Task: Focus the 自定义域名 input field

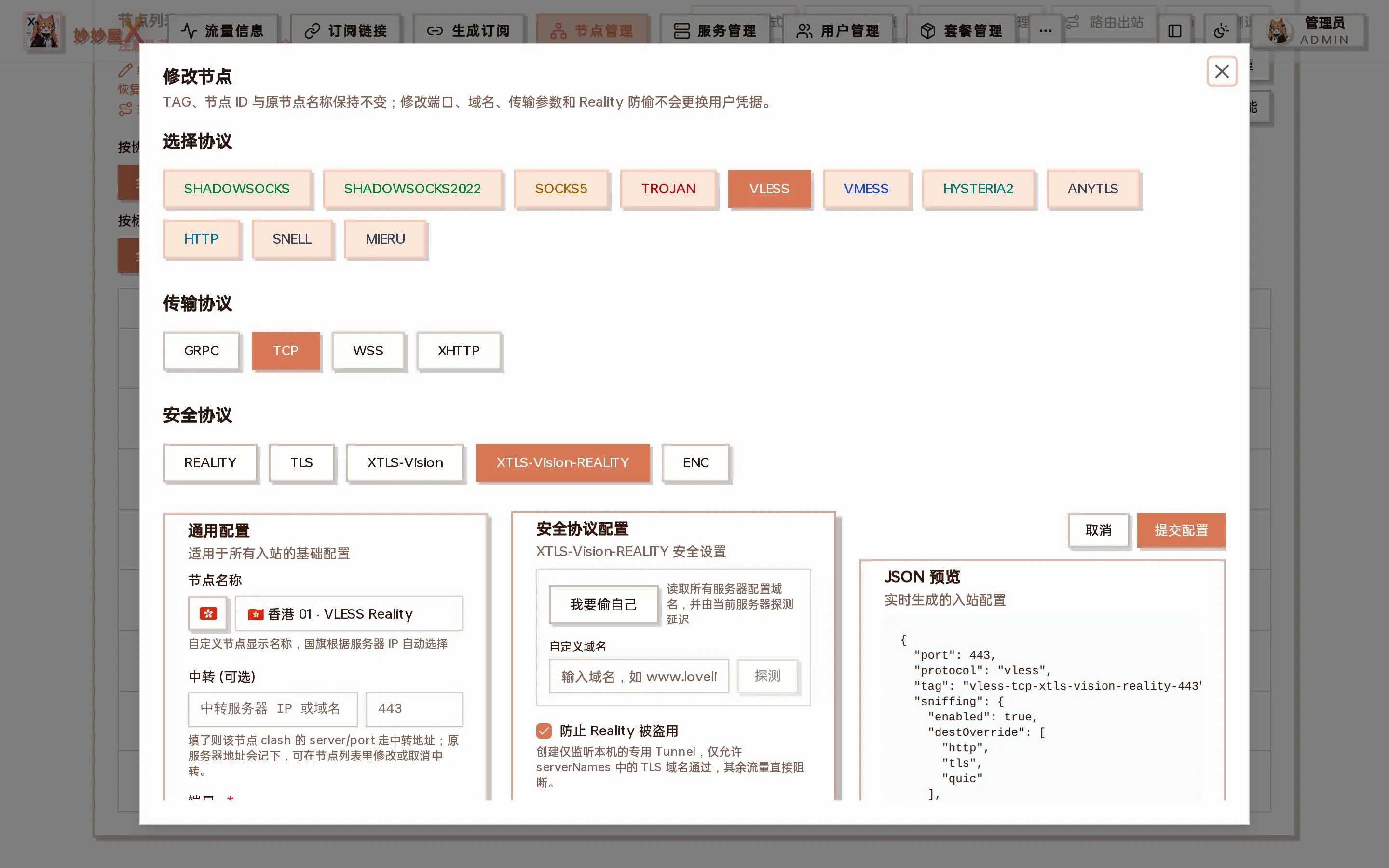Action: [639, 676]
